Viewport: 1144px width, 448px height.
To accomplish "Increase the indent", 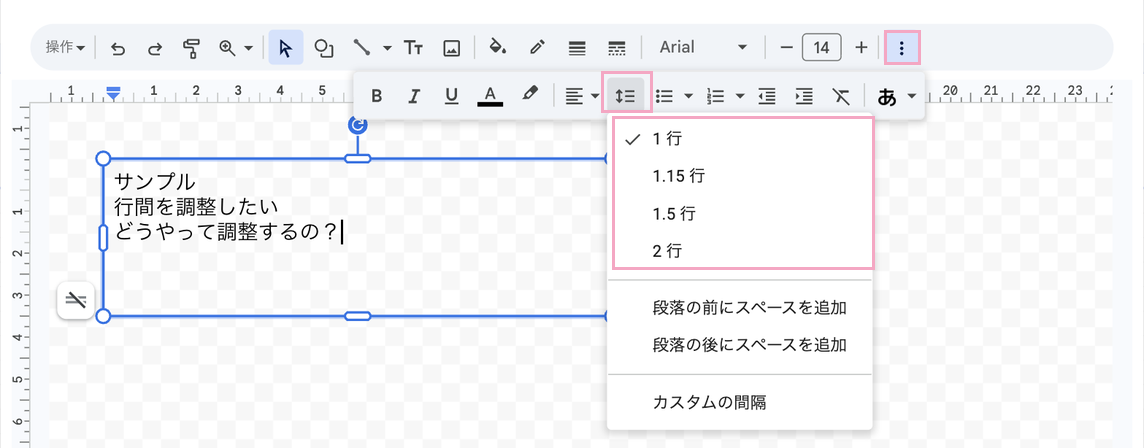I will coord(804,96).
